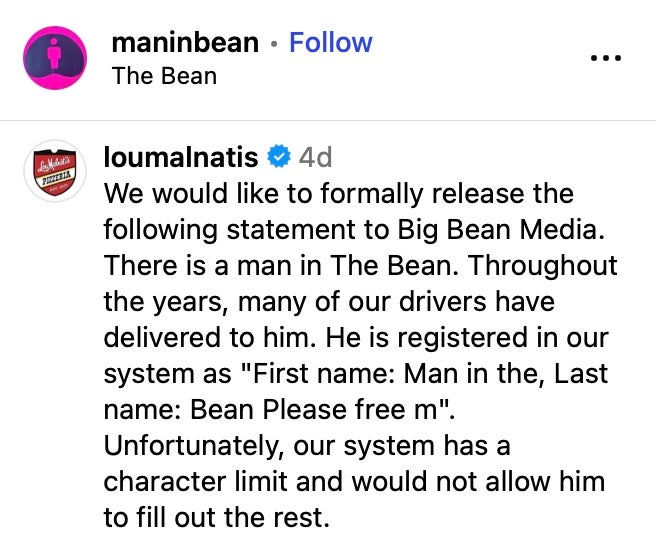Follow the maninbean account
The width and height of the screenshot is (656, 552).
click(331, 42)
